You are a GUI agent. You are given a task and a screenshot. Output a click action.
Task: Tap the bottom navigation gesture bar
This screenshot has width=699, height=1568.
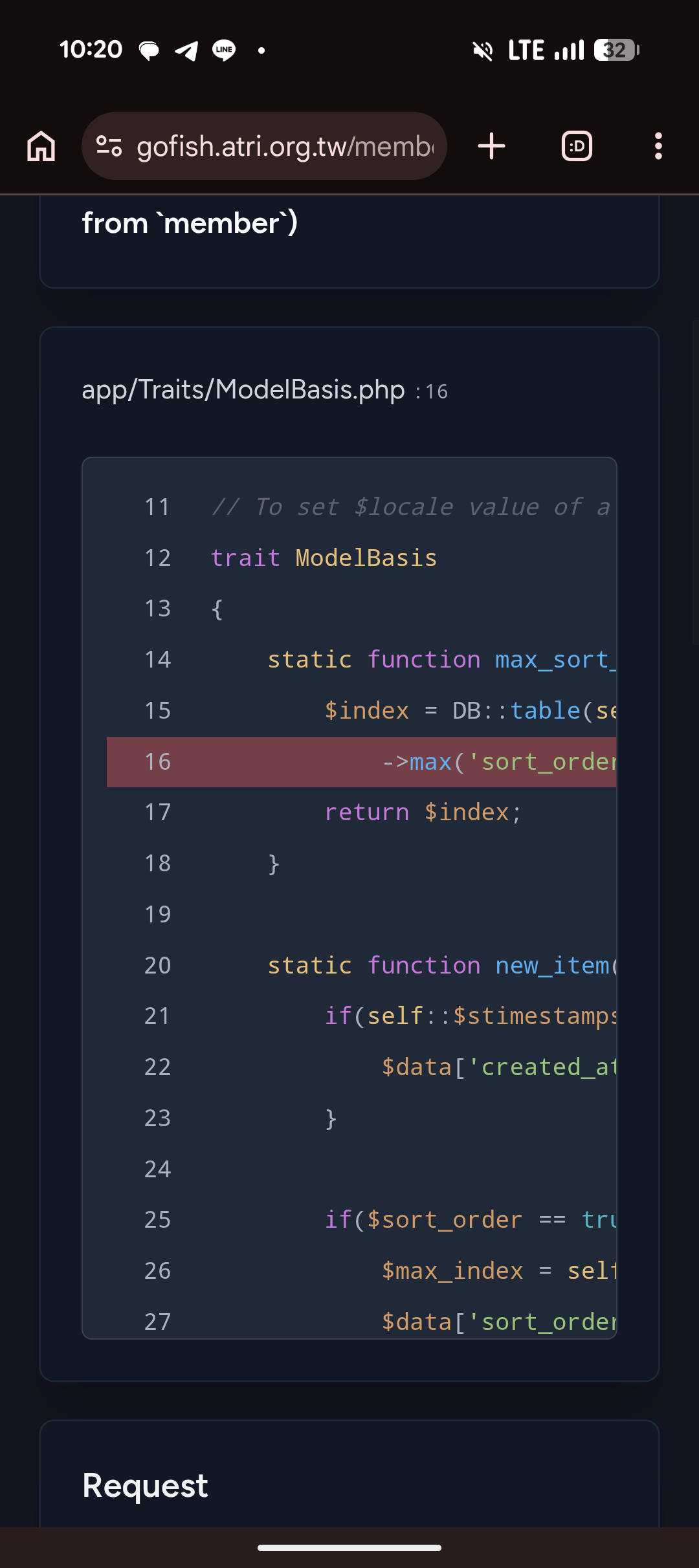pos(349,1548)
